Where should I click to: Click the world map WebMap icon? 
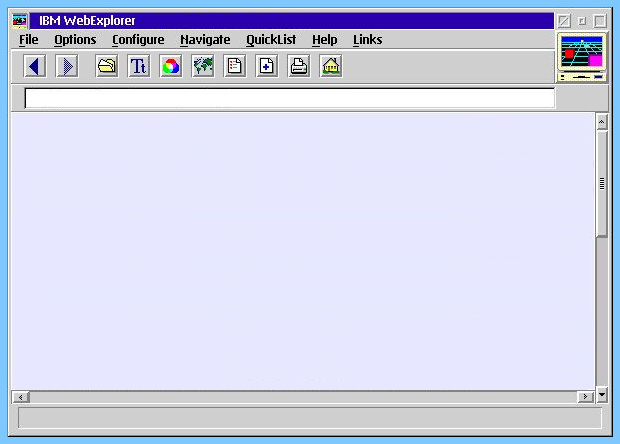(x=203, y=66)
